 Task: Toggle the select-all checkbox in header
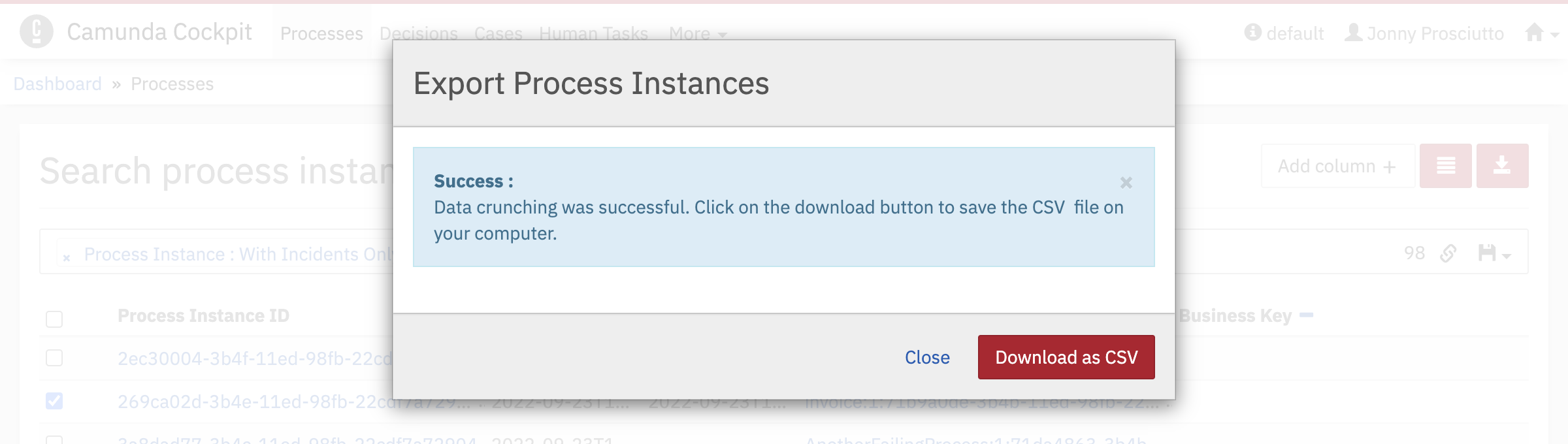pos(54,319)
